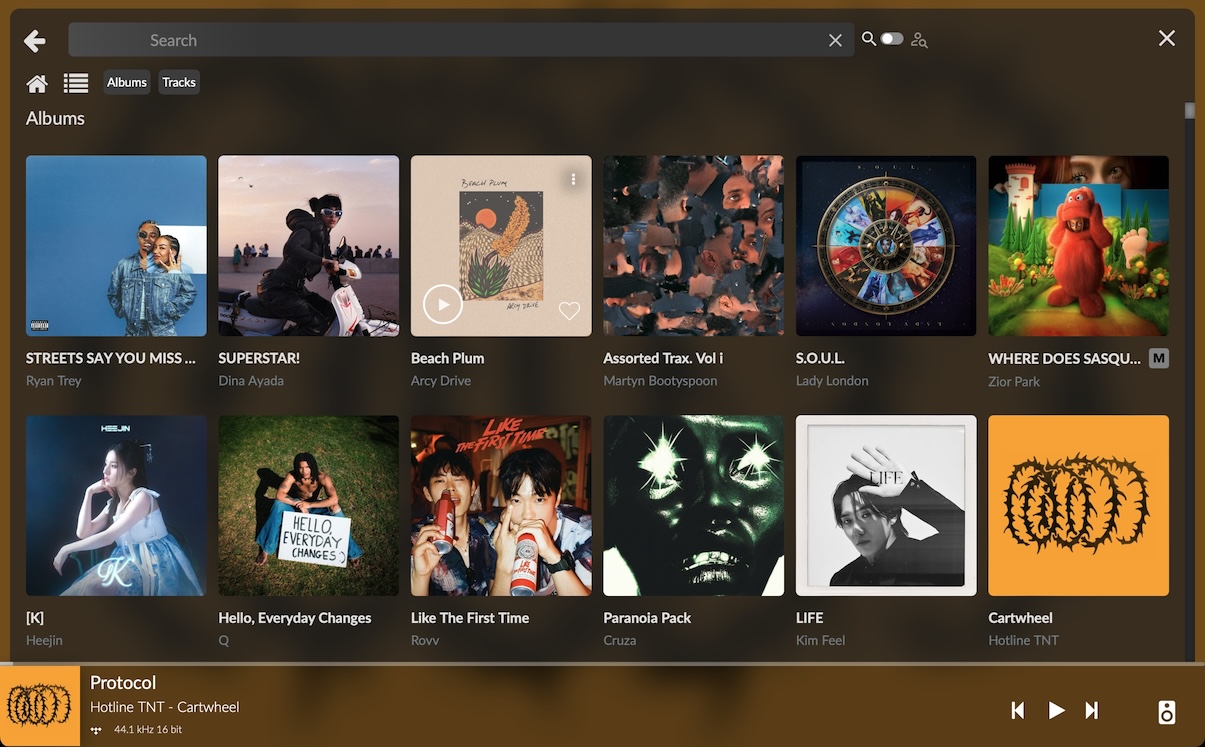The height and width of the screenshot is (747, 1205).
Task: Click artist name Zior Park
Action: [1014, 382]
